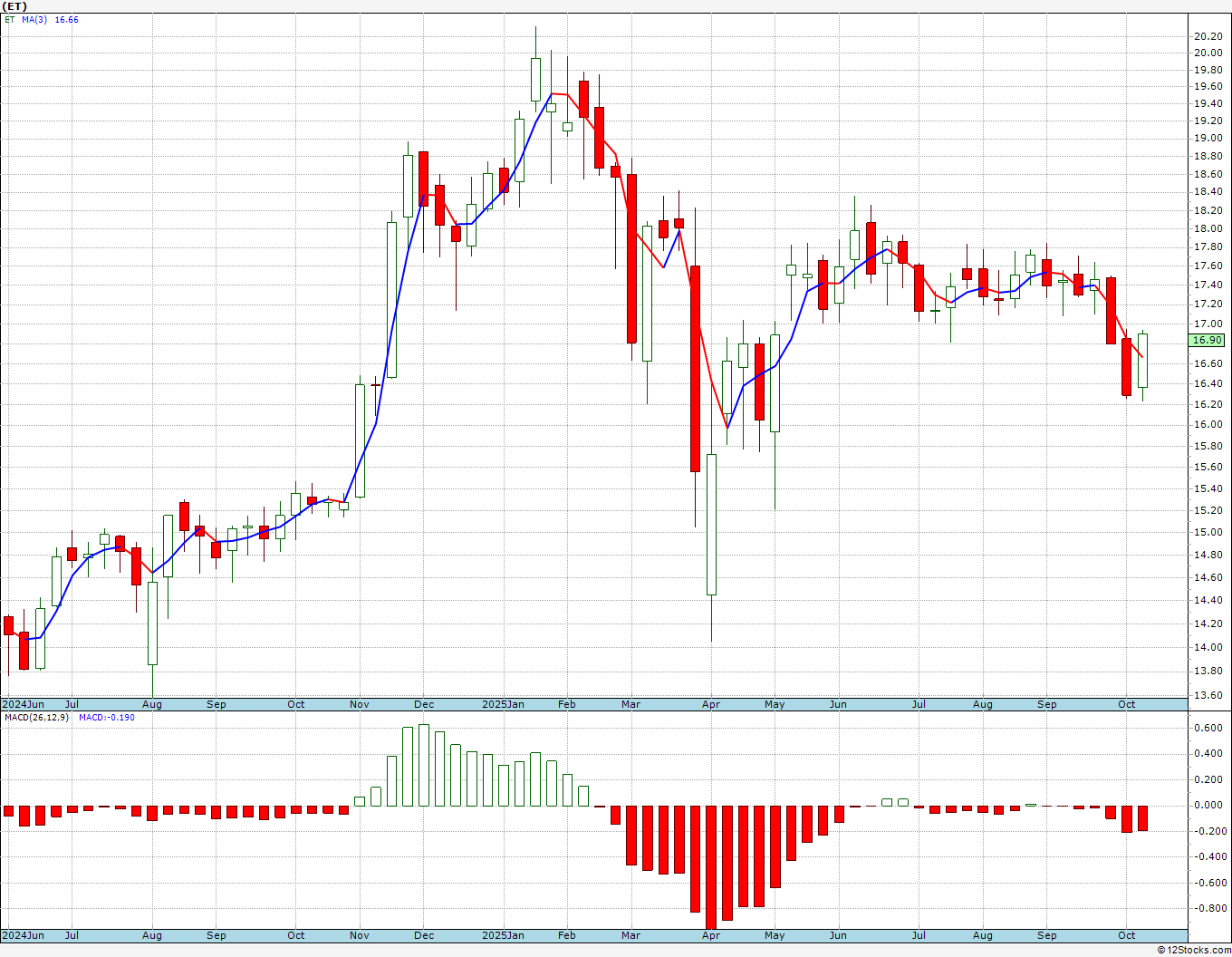
Task: Click the 20.20 price axis label
Action: coord(1207,36)
